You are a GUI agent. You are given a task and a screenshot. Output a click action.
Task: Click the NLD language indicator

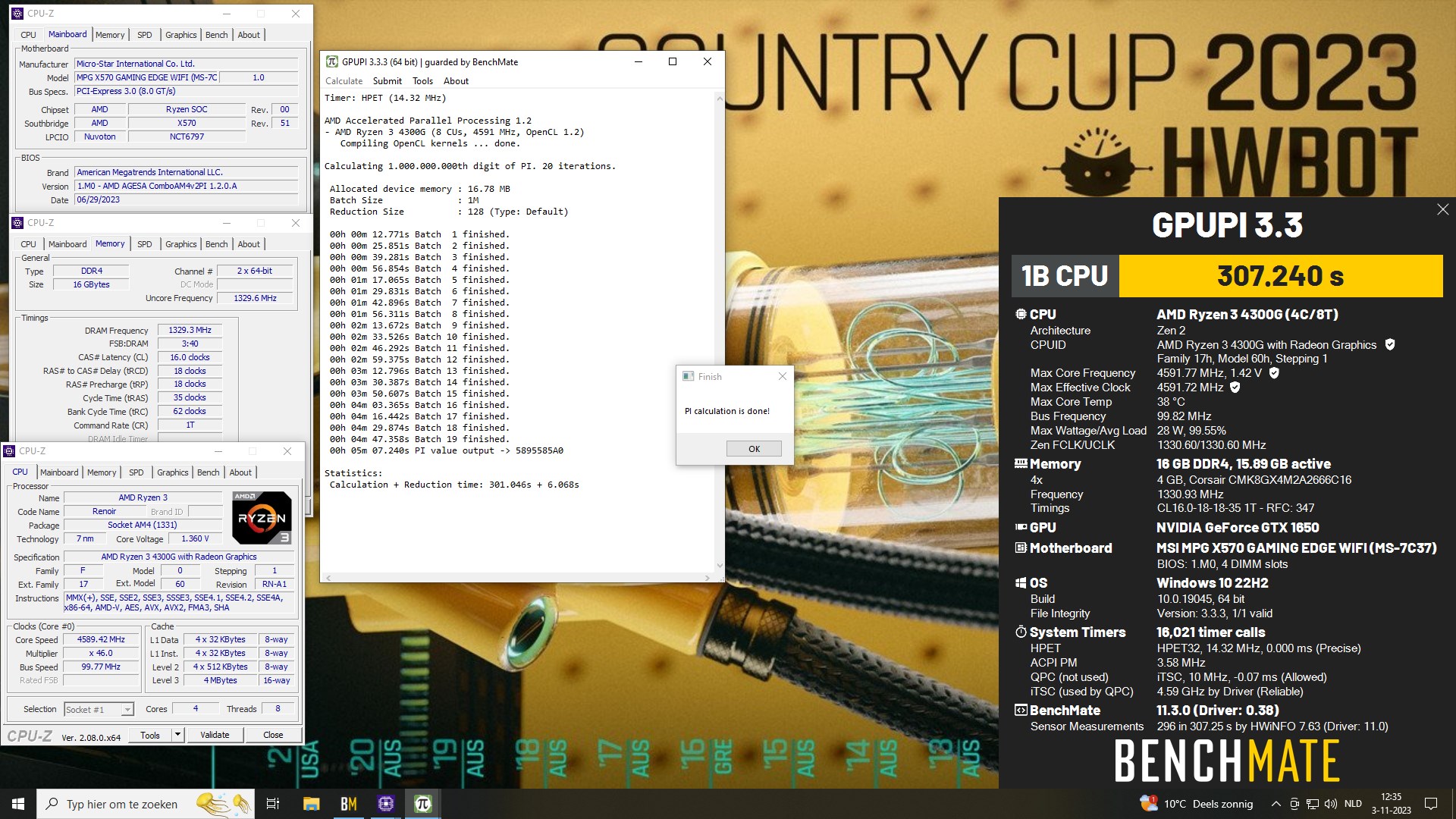tap(1353, 804)
